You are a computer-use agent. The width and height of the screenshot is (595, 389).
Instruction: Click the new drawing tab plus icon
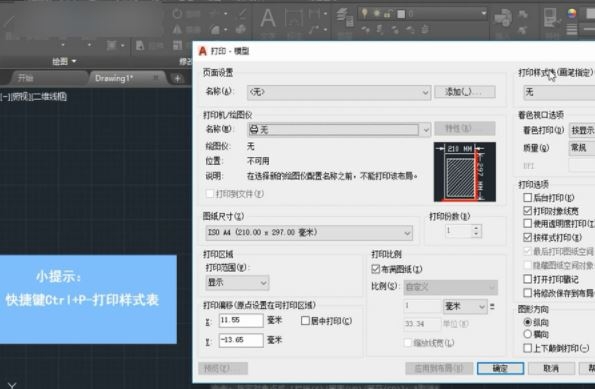coord(177,79)
